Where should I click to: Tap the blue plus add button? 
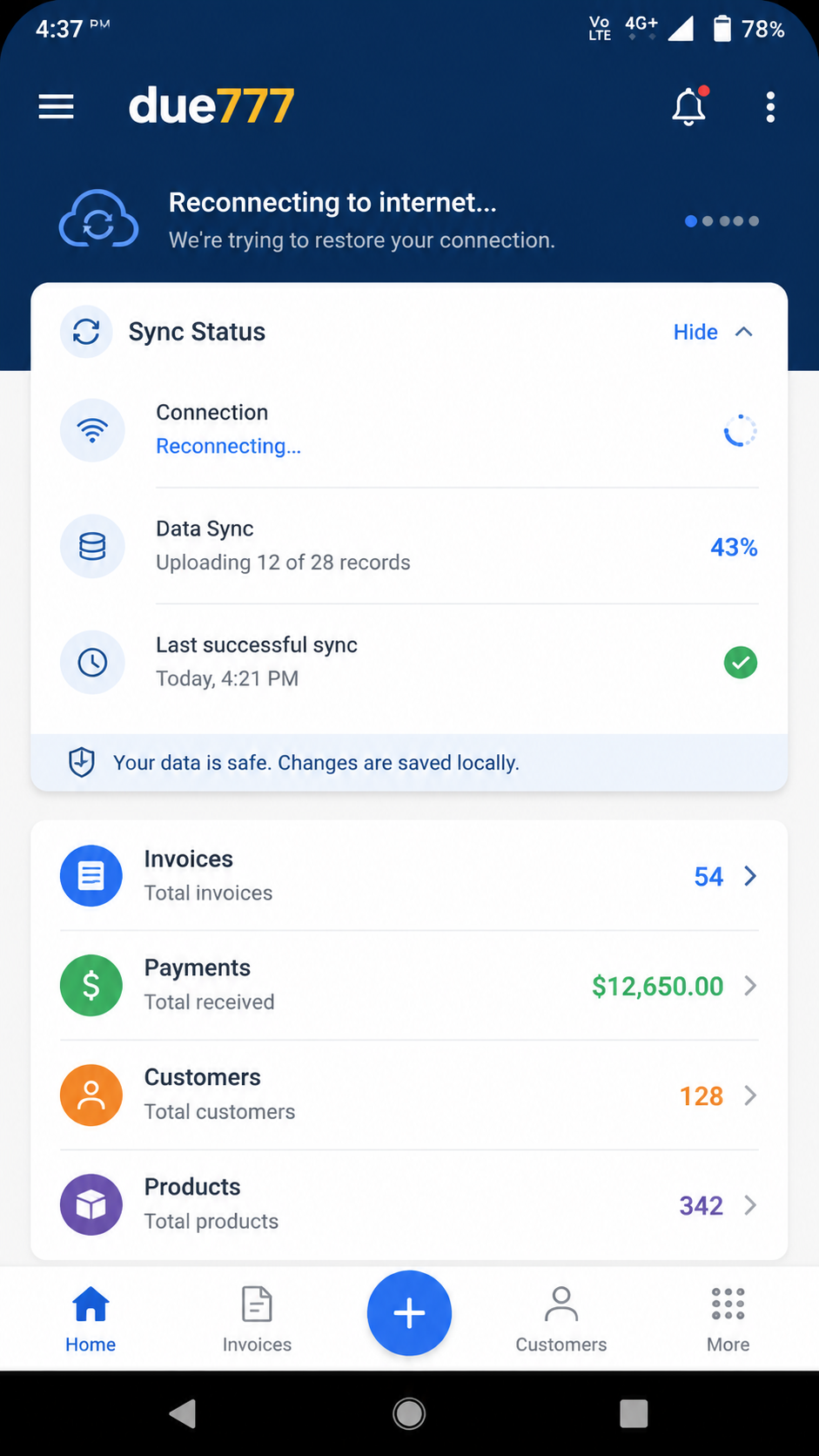pyautogui.click(x=409, y=1313)
